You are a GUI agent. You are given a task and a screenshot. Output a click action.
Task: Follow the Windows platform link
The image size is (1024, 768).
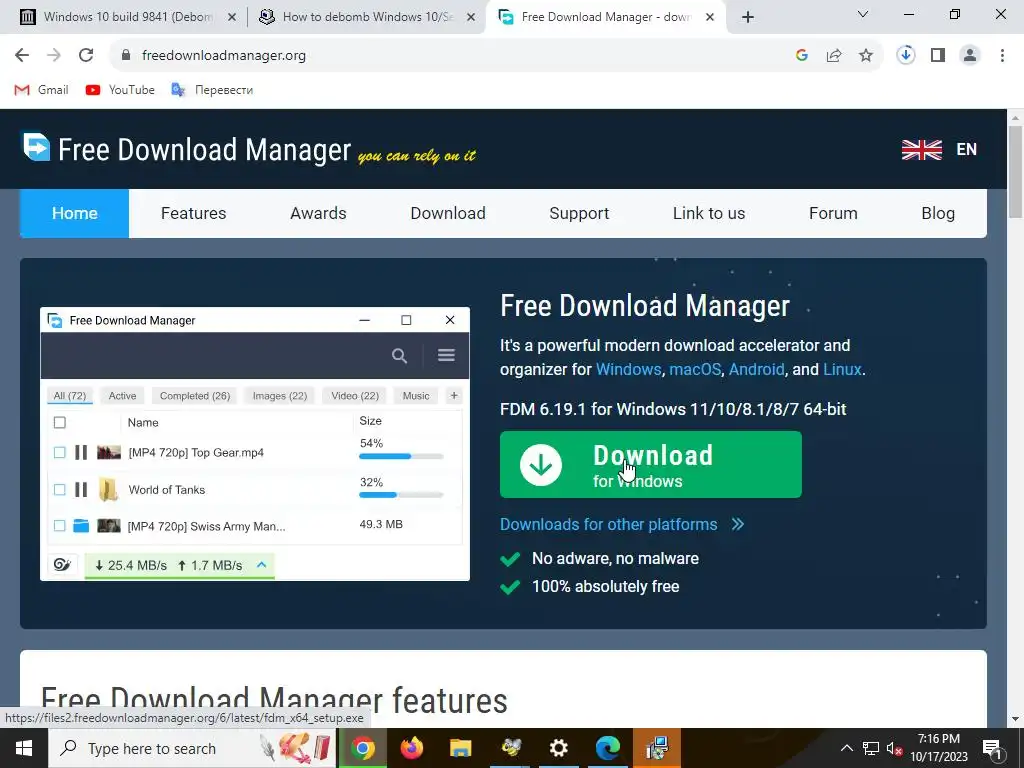click(628, 370)
